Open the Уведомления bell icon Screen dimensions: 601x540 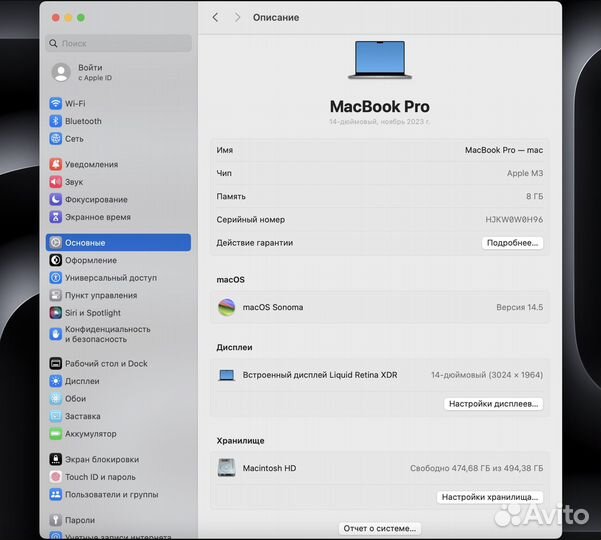[56, 164]
